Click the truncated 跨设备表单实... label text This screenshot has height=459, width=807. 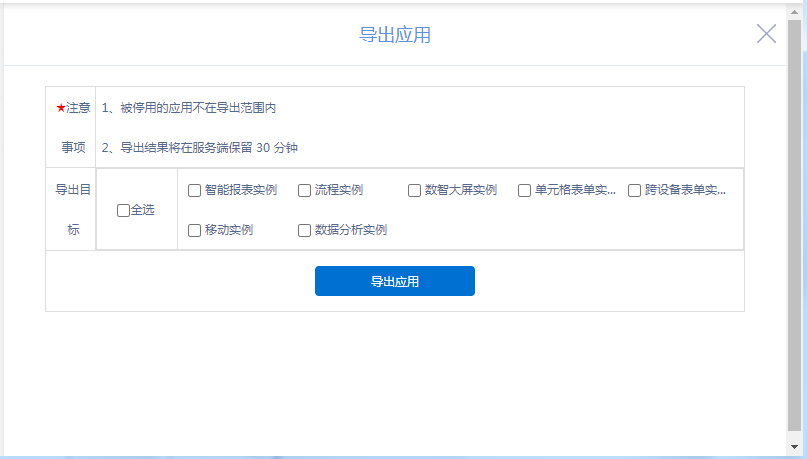tap(685, 190)
